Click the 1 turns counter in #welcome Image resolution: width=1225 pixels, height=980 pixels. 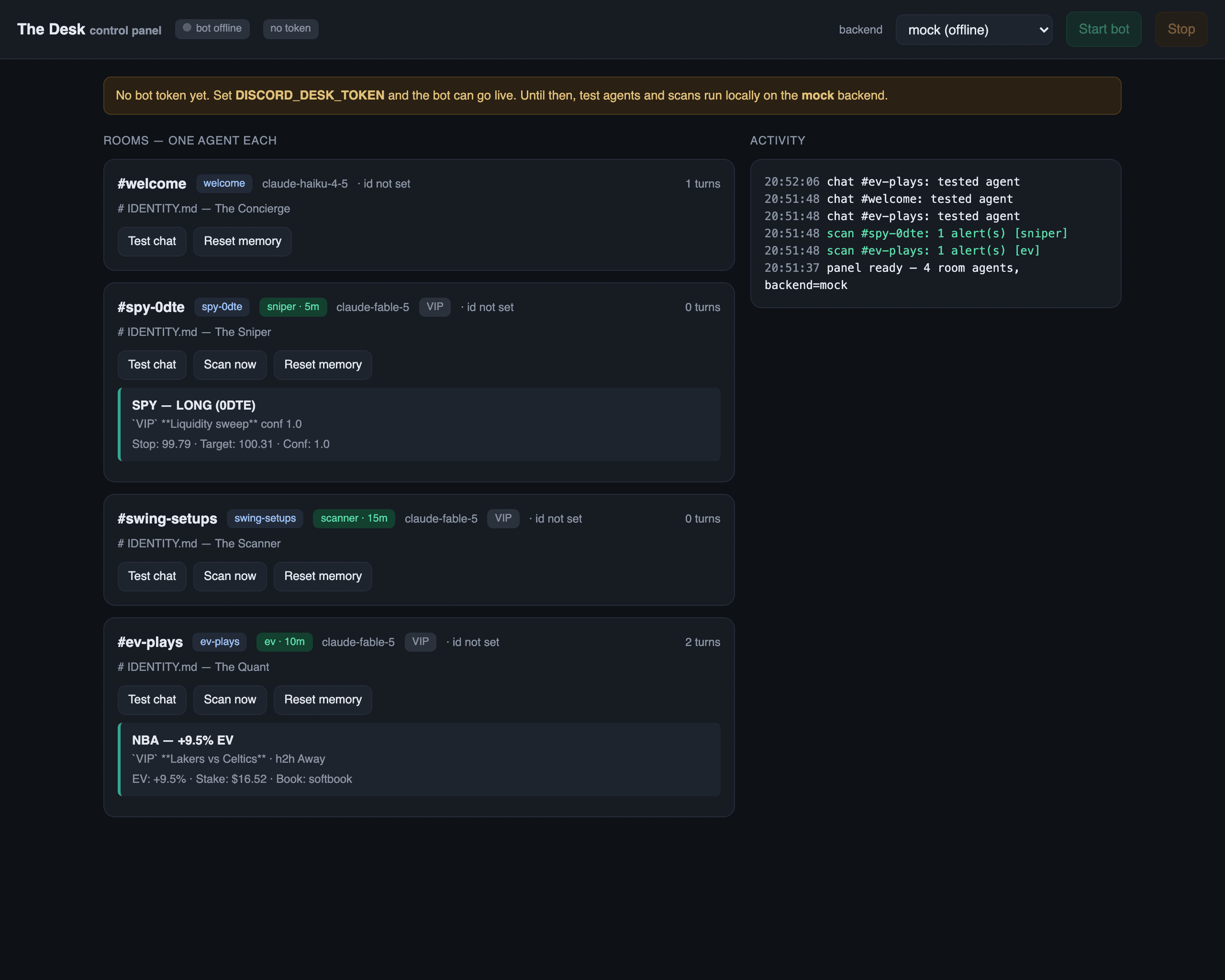click(702, 184)
